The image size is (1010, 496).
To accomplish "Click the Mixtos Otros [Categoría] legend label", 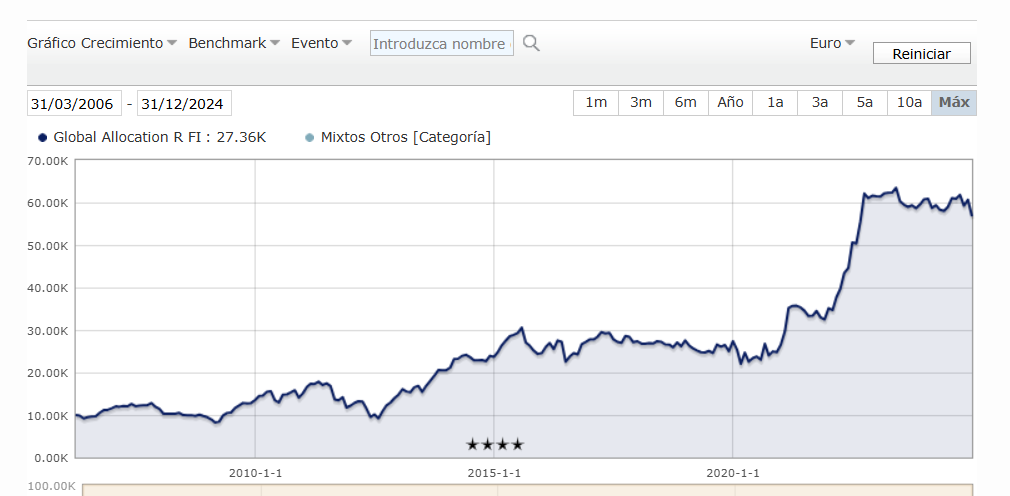I will pyautogui.click(x=406, y=137).
